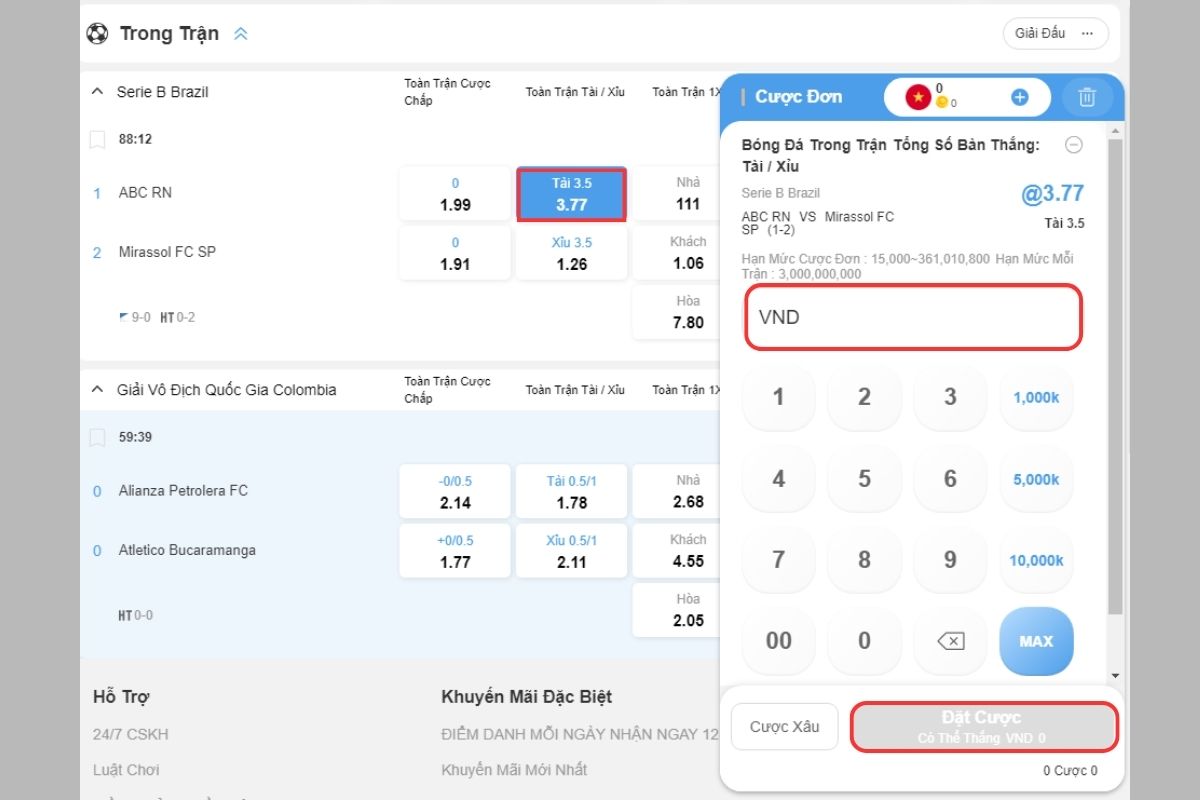Click the bookmark icon under Serie B Brazil
The width and height of the screenshot is (1200, 800).
[x=97, y=139]
